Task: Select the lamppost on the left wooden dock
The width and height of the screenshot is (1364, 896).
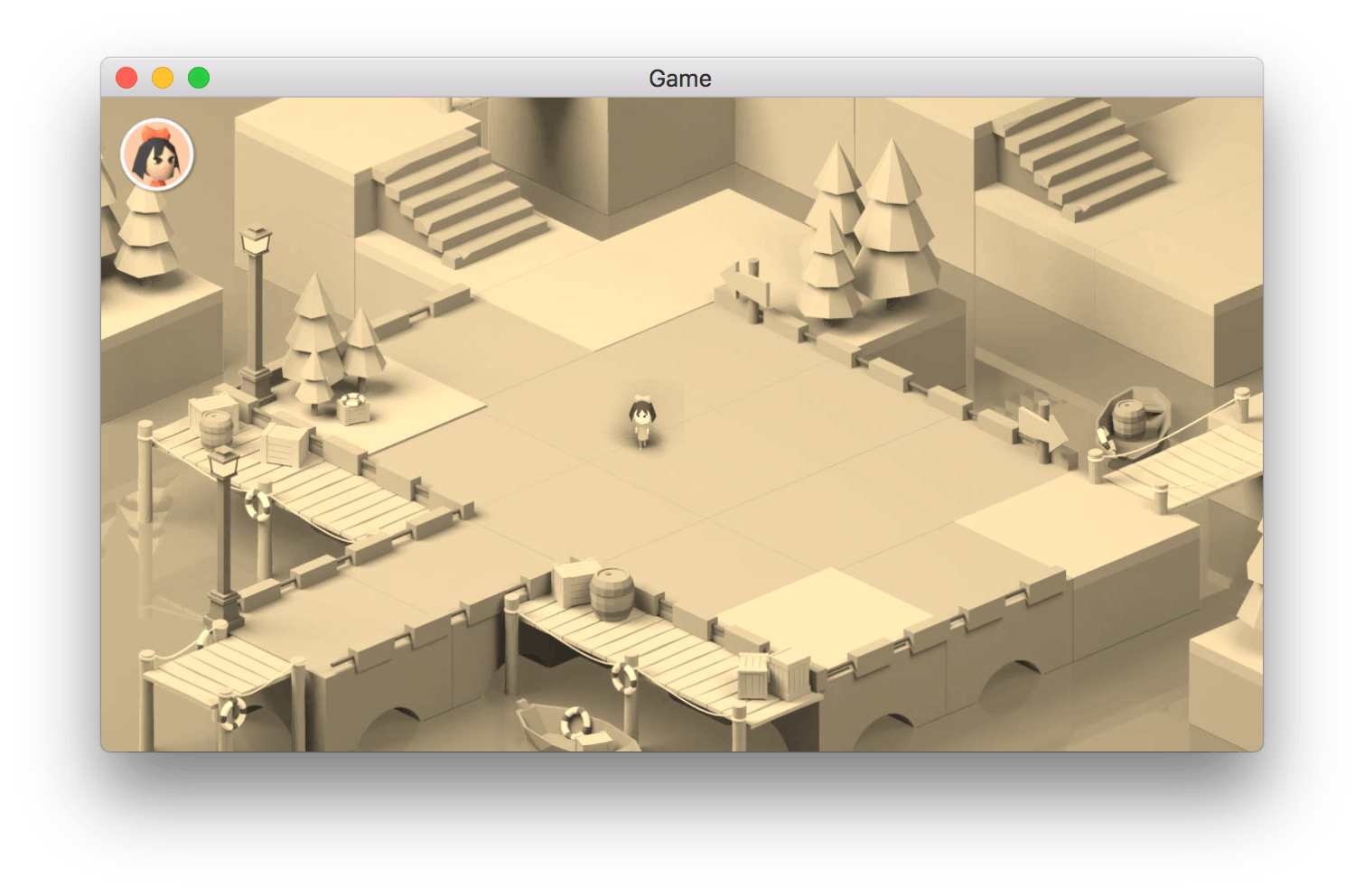Action: [223, 533]
